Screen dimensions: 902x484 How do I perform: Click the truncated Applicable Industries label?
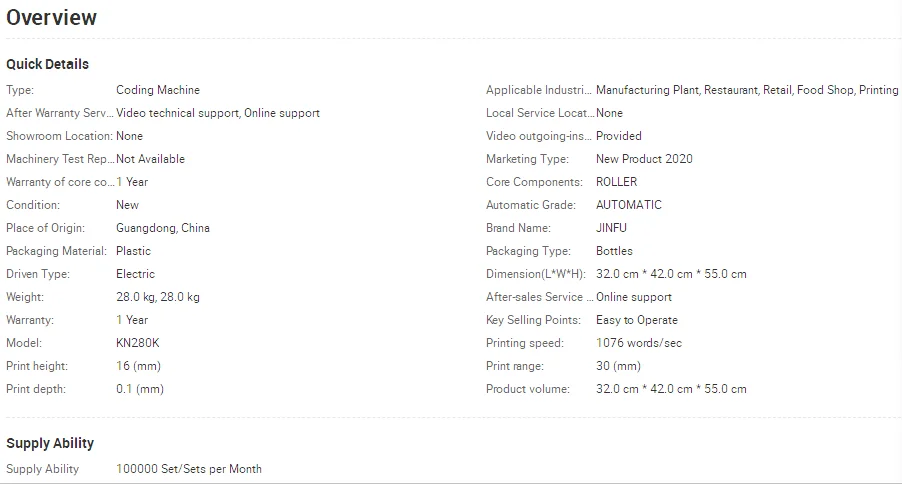click(x=539, y=90)
